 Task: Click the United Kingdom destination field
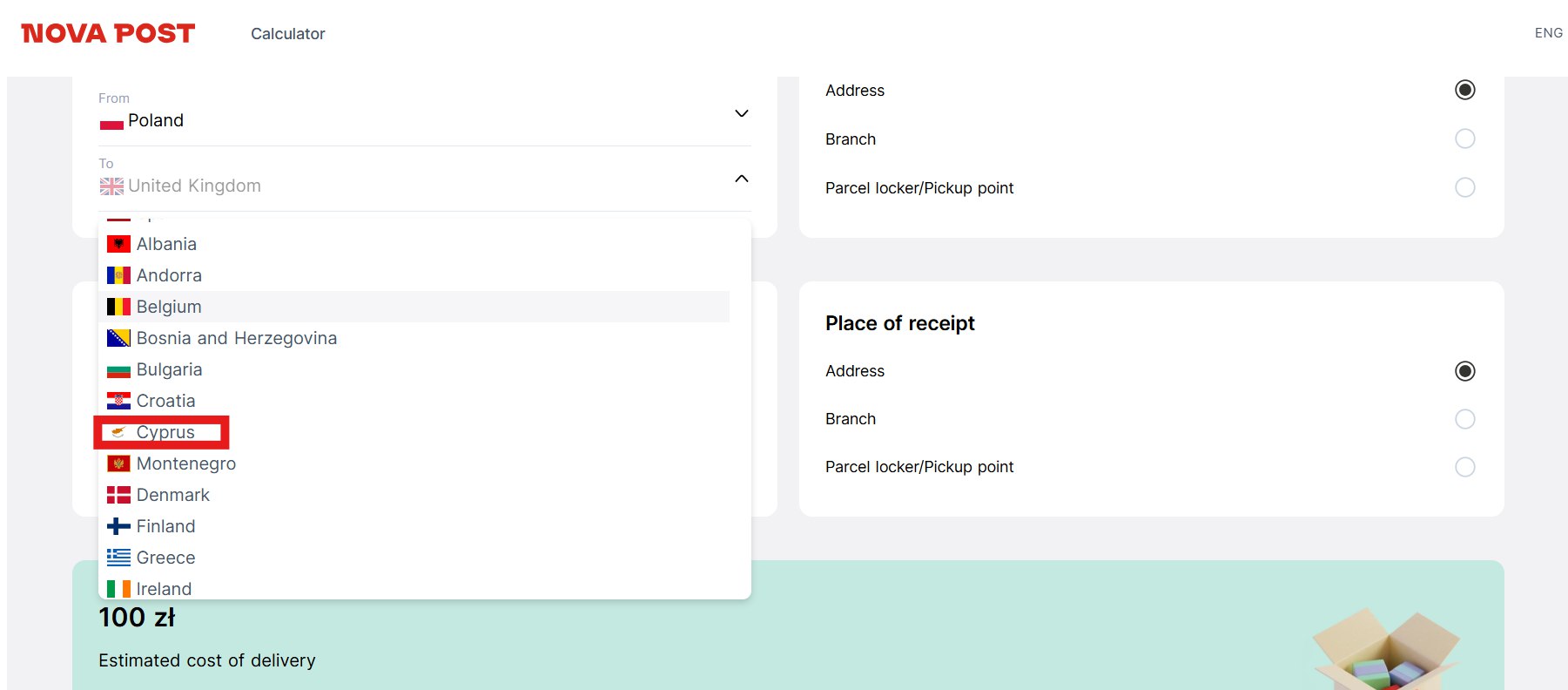click(x=194, y=186)
